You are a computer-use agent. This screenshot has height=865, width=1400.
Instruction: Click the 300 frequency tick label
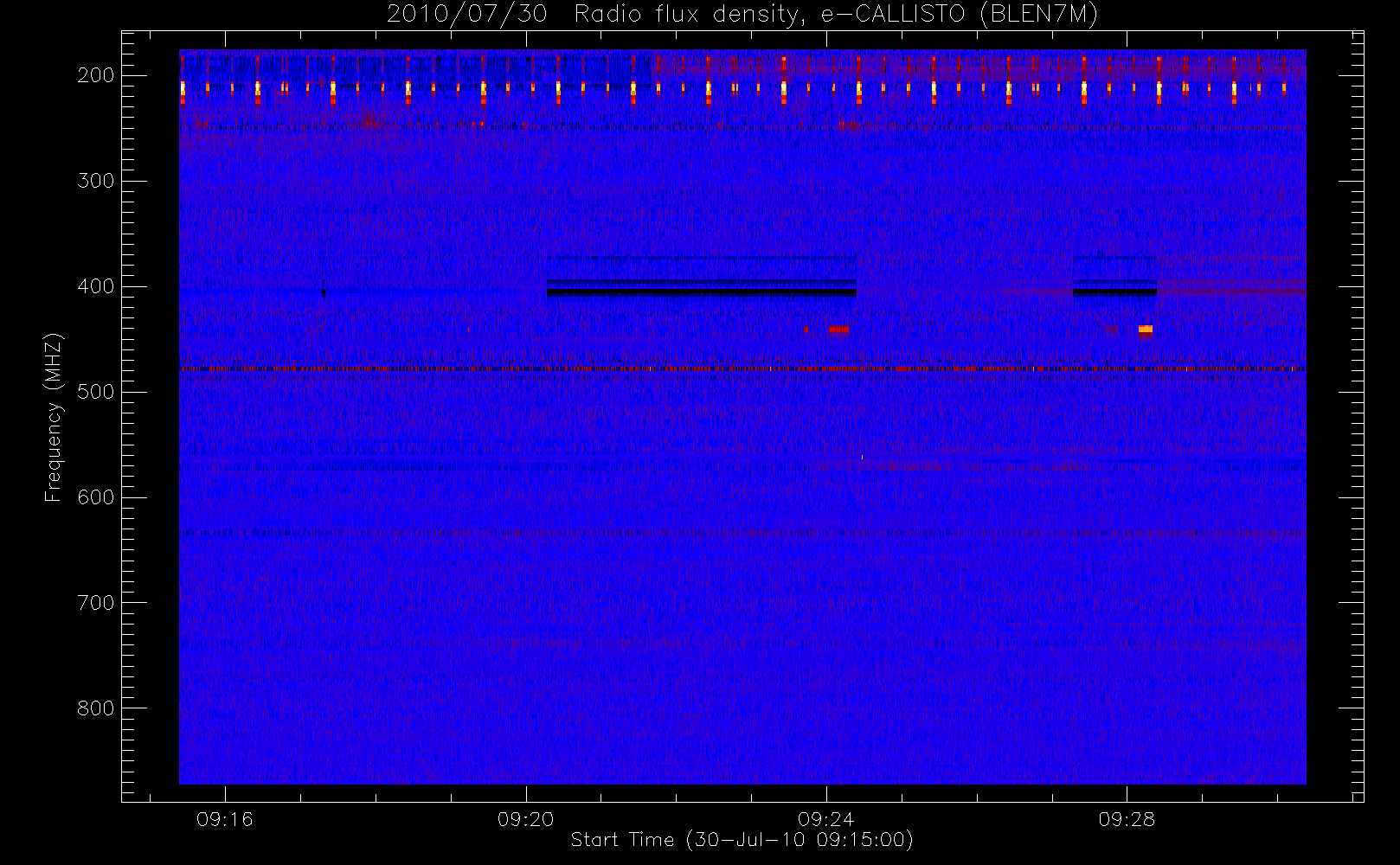click(x=96, y=181)
